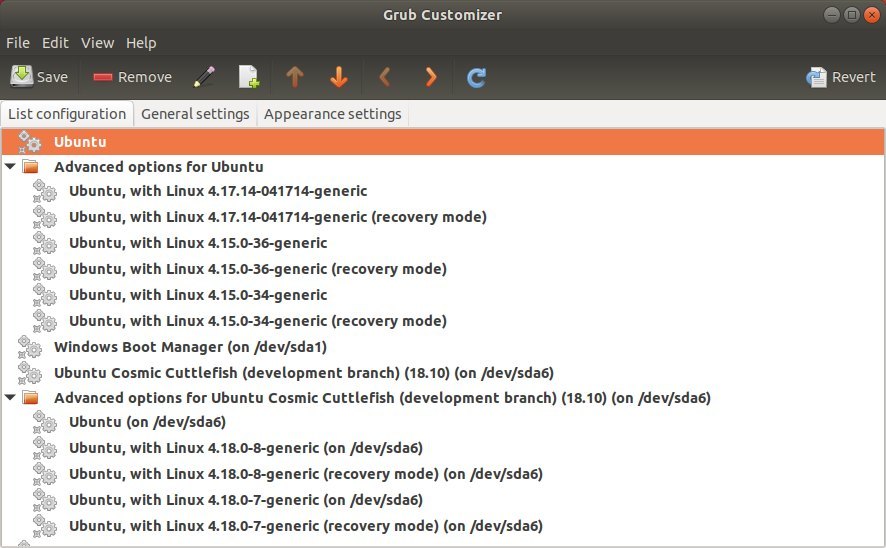The height and width of the screenshot is (548, 886).
Task: Click the new entry document icon
Action: 249,77
